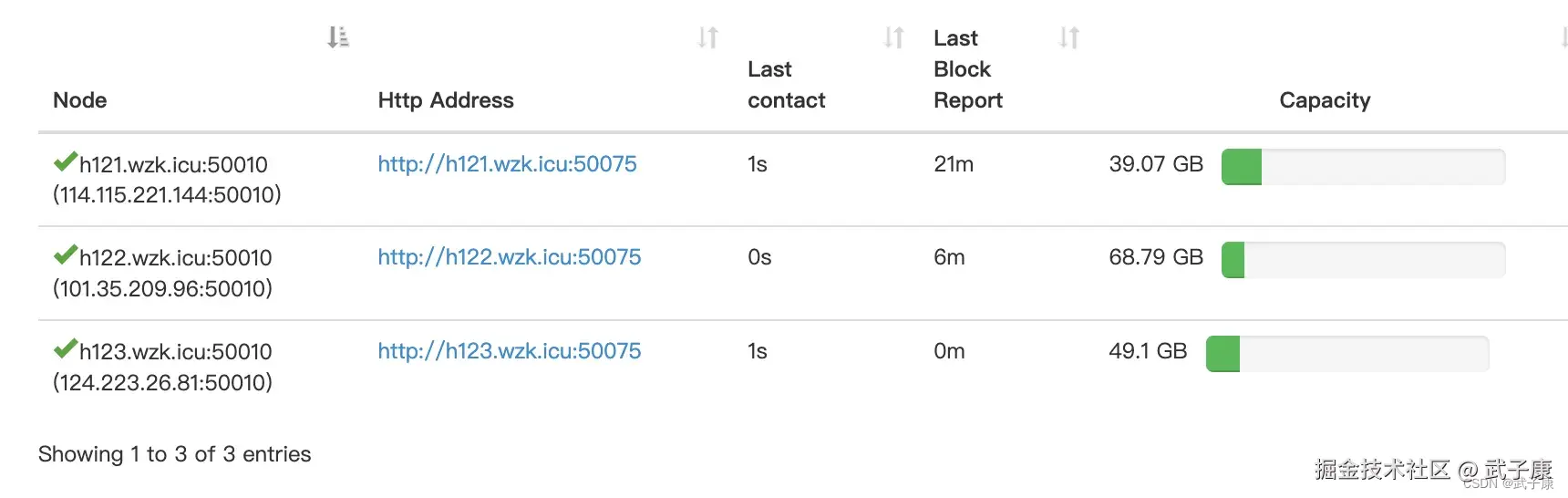Click the Node column header
1568x498 pixels.
(80, 100)
